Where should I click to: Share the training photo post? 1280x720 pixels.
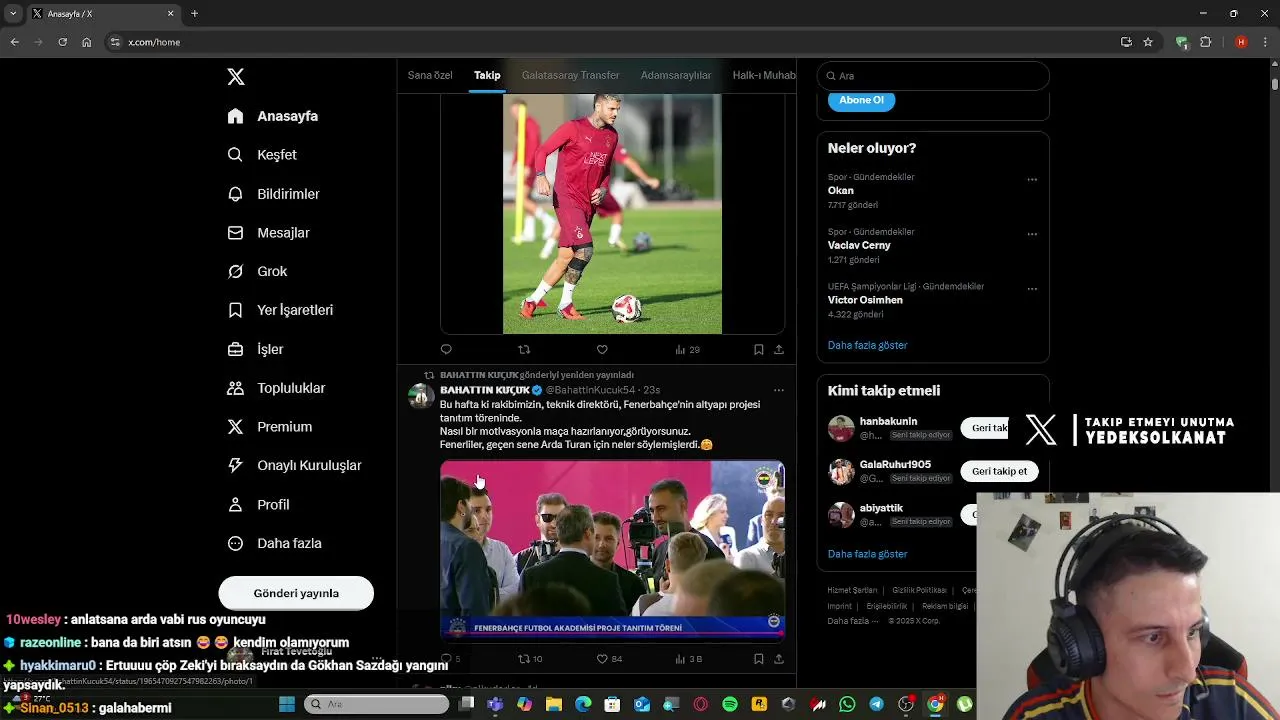pos(779,349)
